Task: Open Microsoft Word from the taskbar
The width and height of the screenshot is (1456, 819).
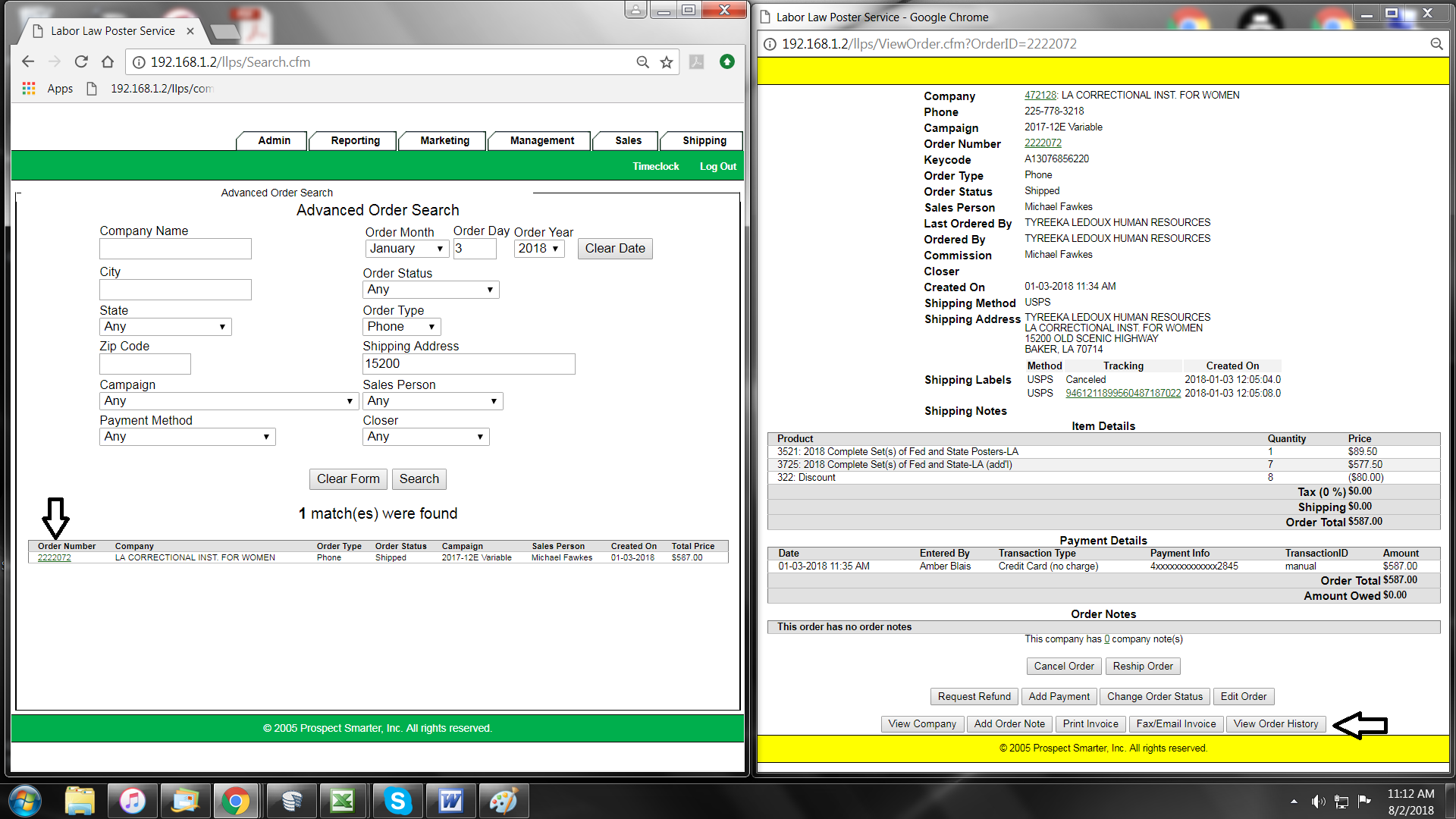Action: (450, 801)
